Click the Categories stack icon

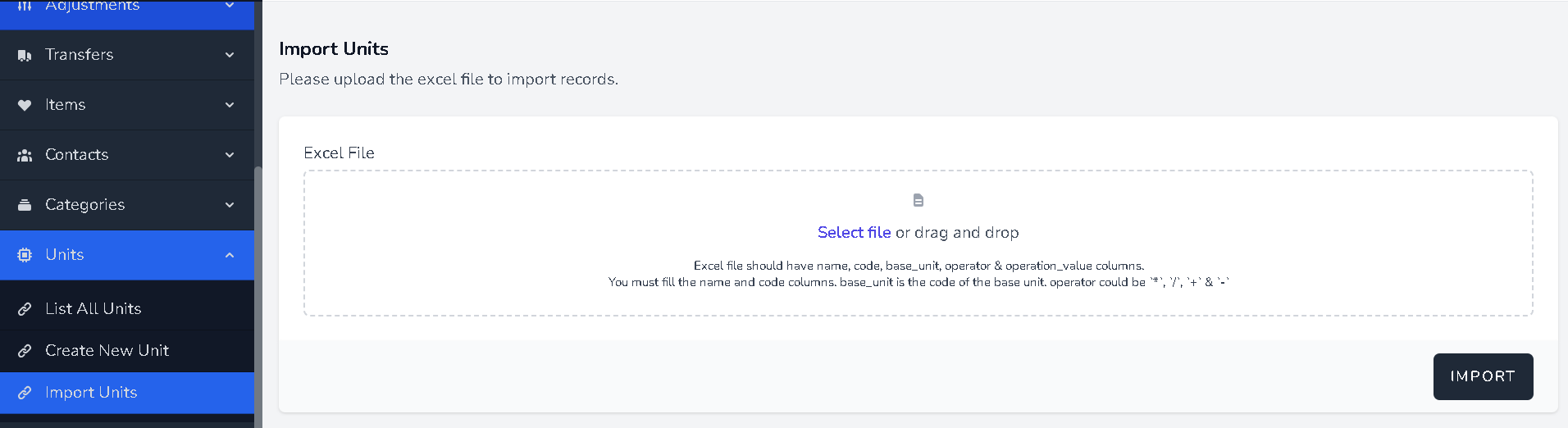coord(25,205)
